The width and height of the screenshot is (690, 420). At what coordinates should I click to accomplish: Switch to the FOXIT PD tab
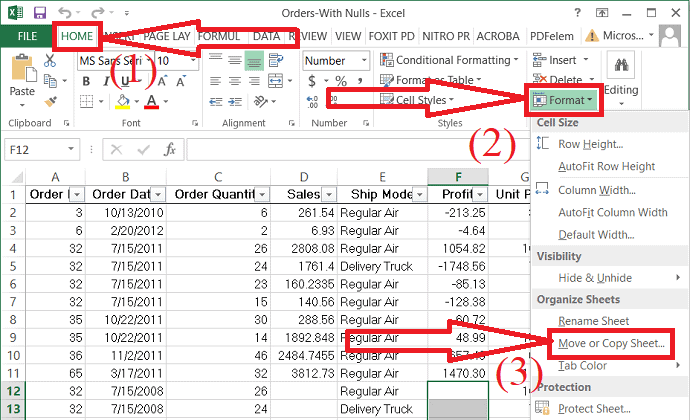tap(391, 37)
